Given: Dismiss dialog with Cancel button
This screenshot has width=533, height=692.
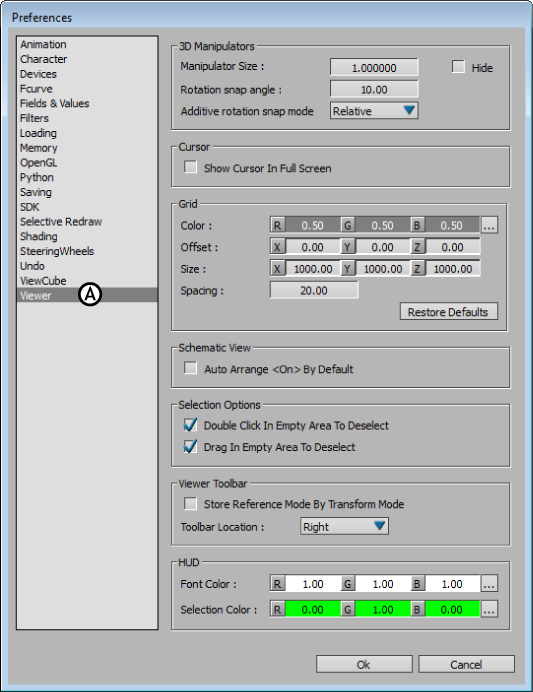Looking at the screenshot, I should click(466, 664).
